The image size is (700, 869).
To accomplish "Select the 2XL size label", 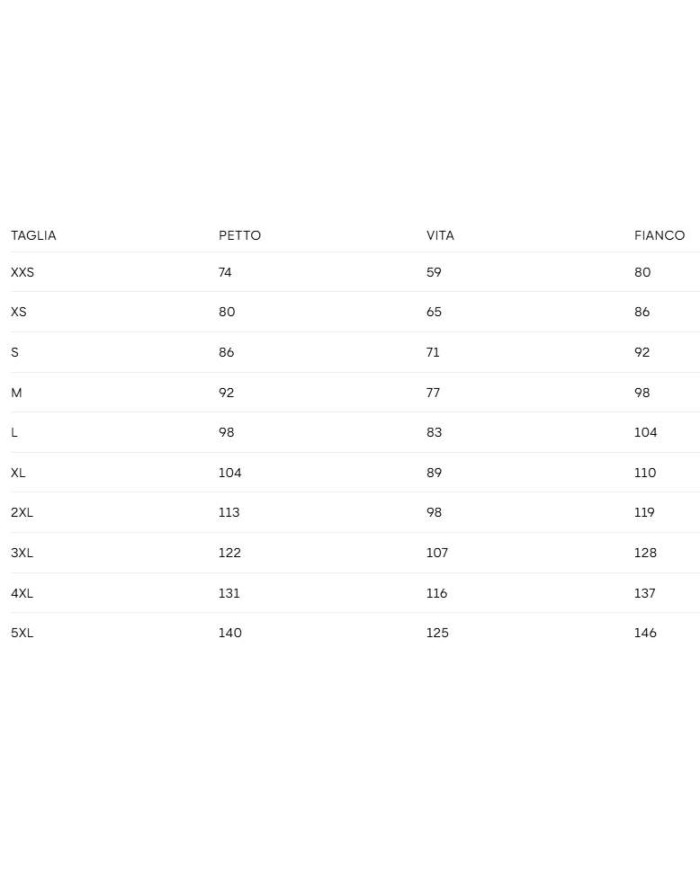I will 22,512.
